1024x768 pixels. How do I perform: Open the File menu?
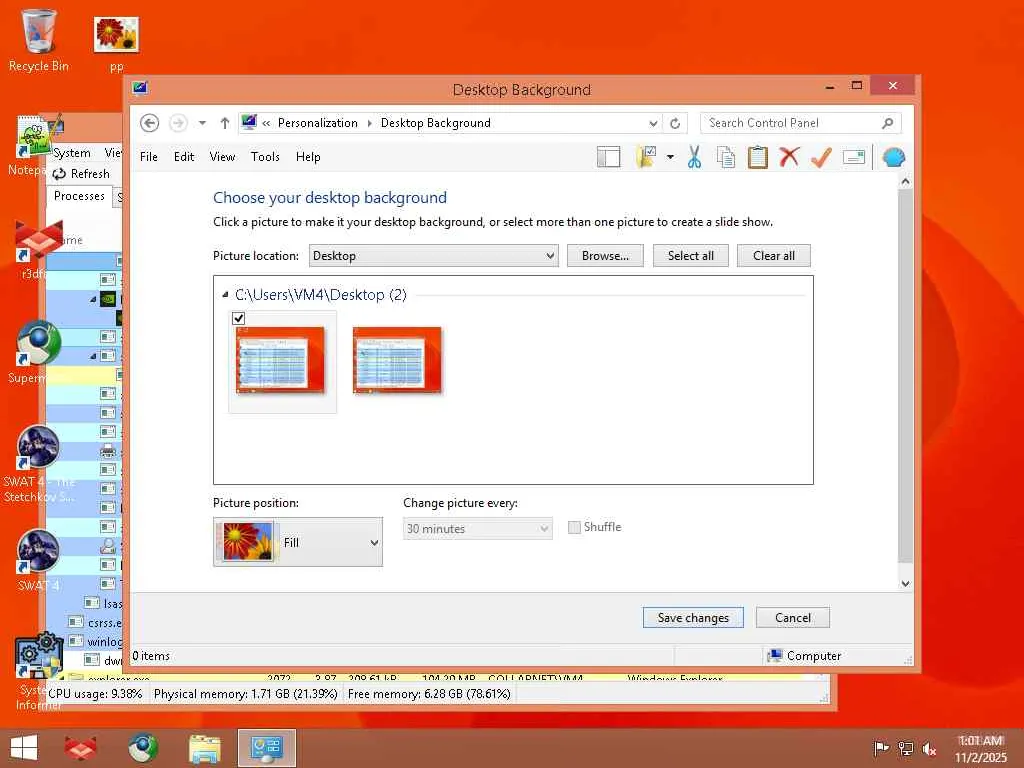[149, 157]
